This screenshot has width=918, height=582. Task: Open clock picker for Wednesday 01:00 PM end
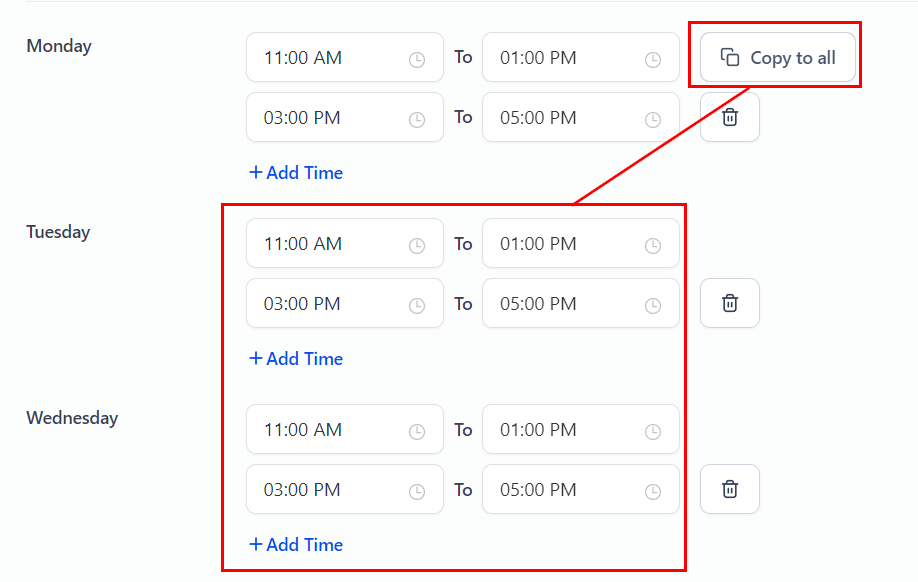click(x=653, y=432)
